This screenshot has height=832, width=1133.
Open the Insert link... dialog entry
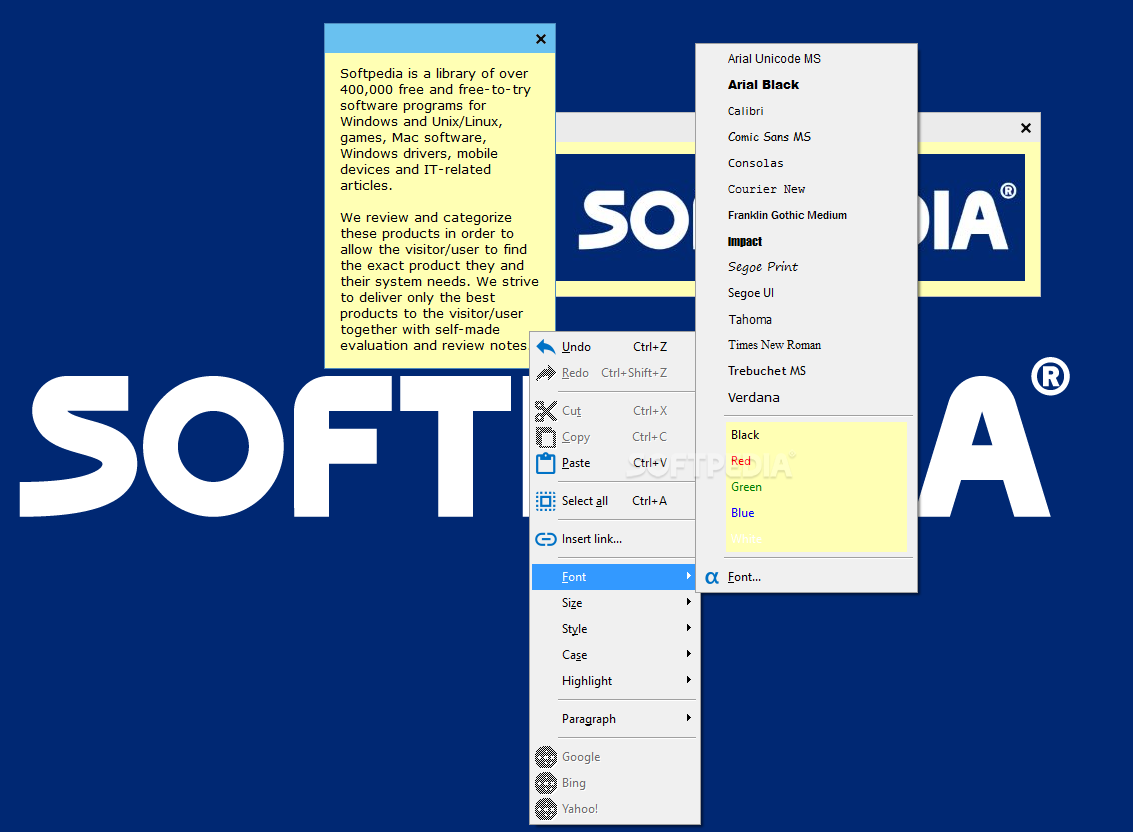pos(613,539)
